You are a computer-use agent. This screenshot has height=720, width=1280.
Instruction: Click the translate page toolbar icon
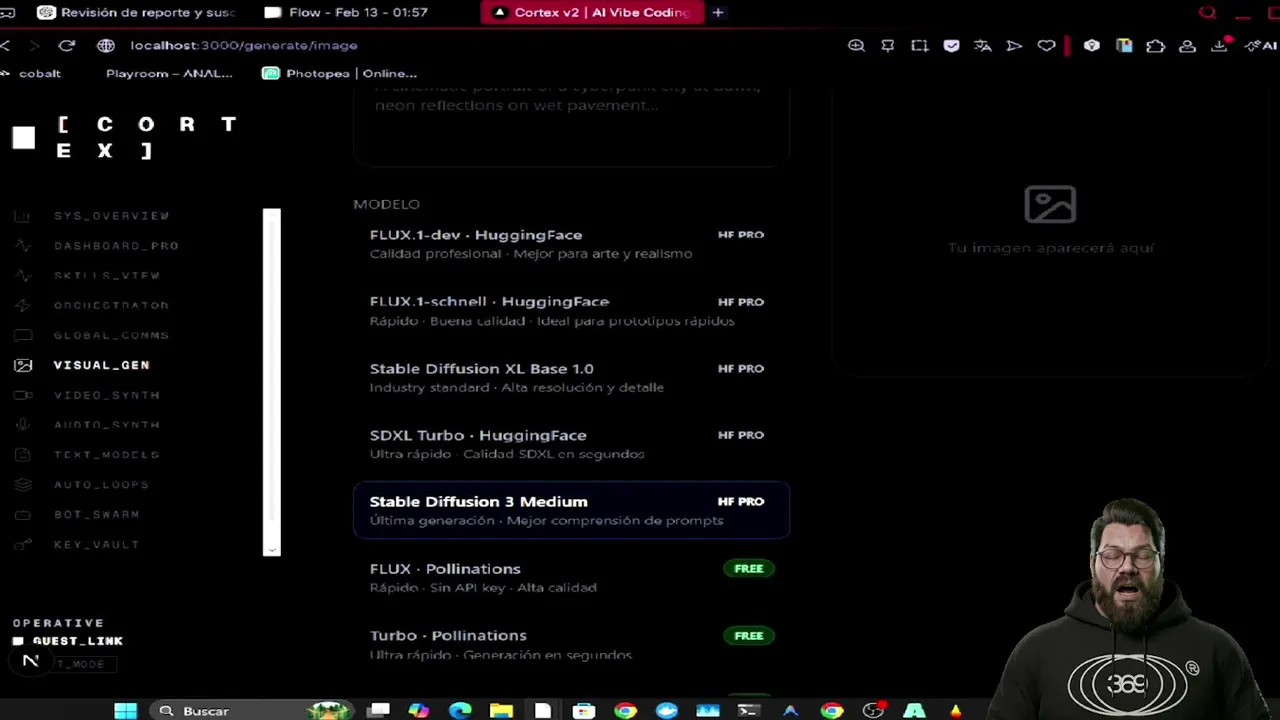click(982, 45)
